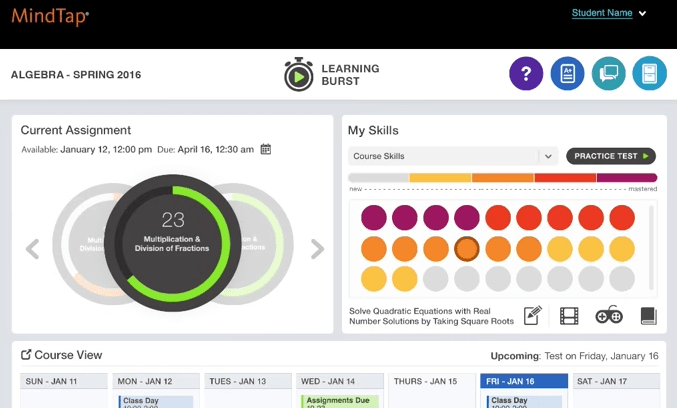Open the A+ grades document icon
Image resolution: width=677 pixels, height=408 pixels.
click(567, 74)
